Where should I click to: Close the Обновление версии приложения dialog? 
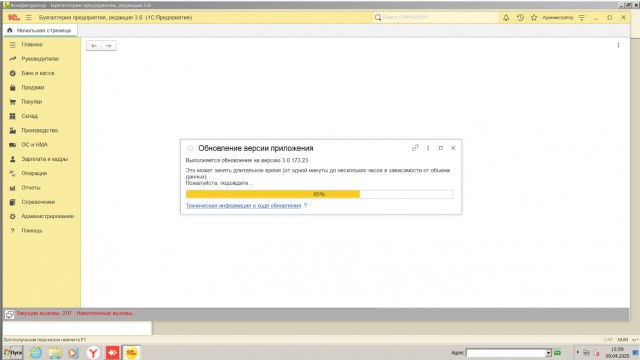(453, 148)
